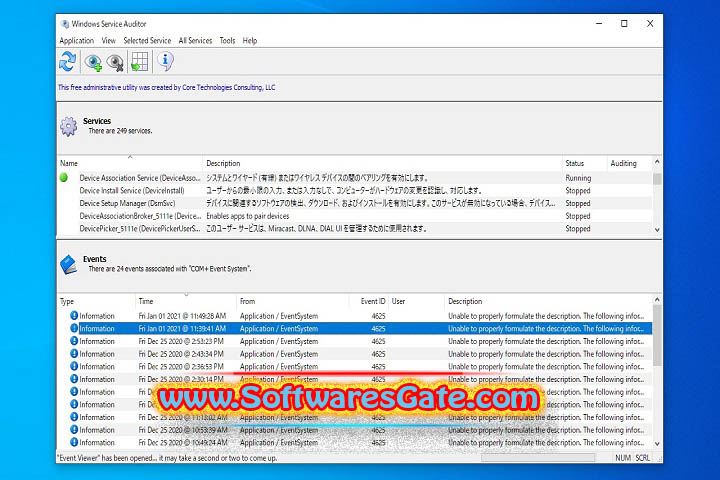Sort events by From column header
Screen dimensions: 720x480
coord(292,302)
